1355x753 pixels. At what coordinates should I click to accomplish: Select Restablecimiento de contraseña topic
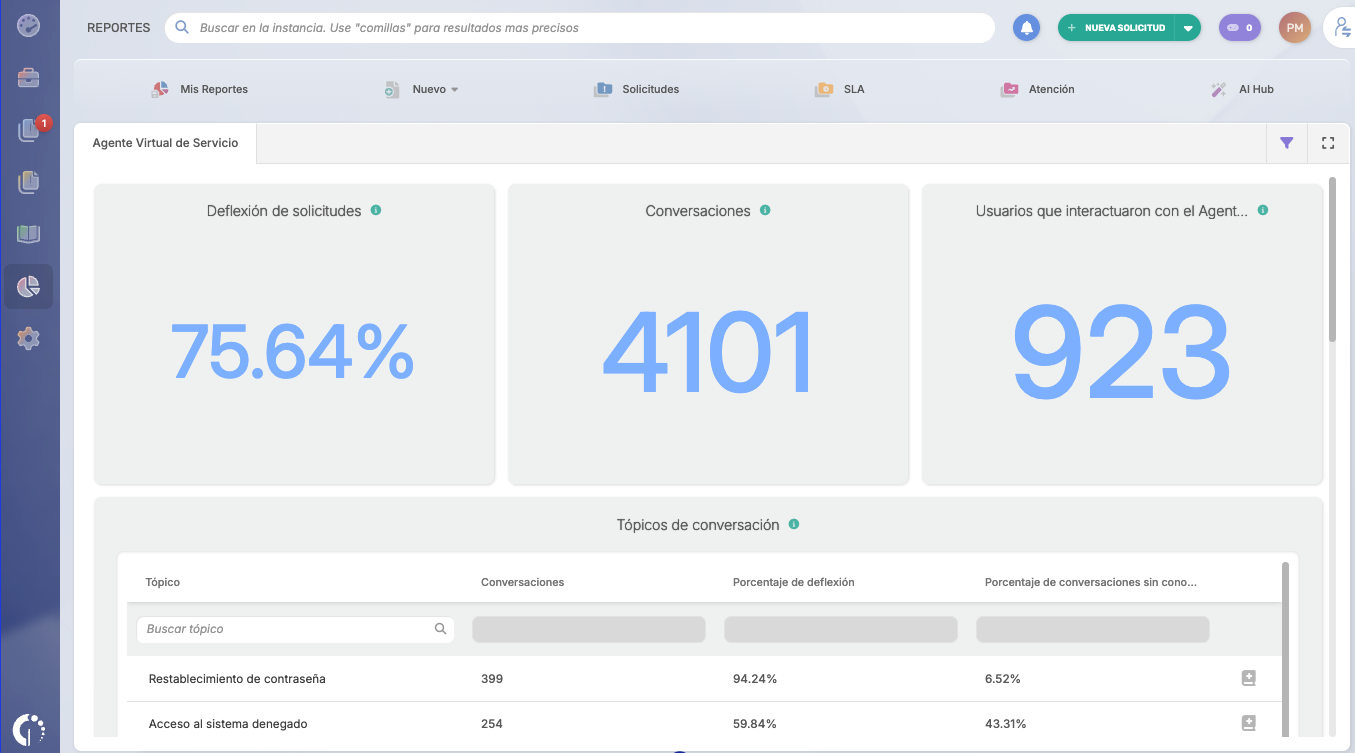click(x=237, y=678)
